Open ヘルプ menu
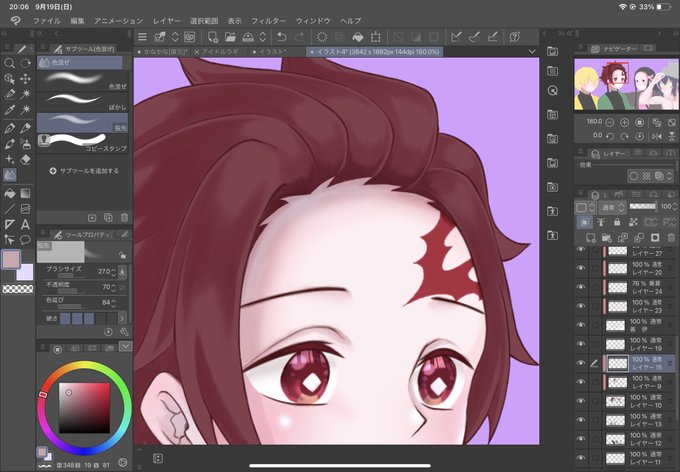Screen dimensions: 680x472 coord(350,21)
